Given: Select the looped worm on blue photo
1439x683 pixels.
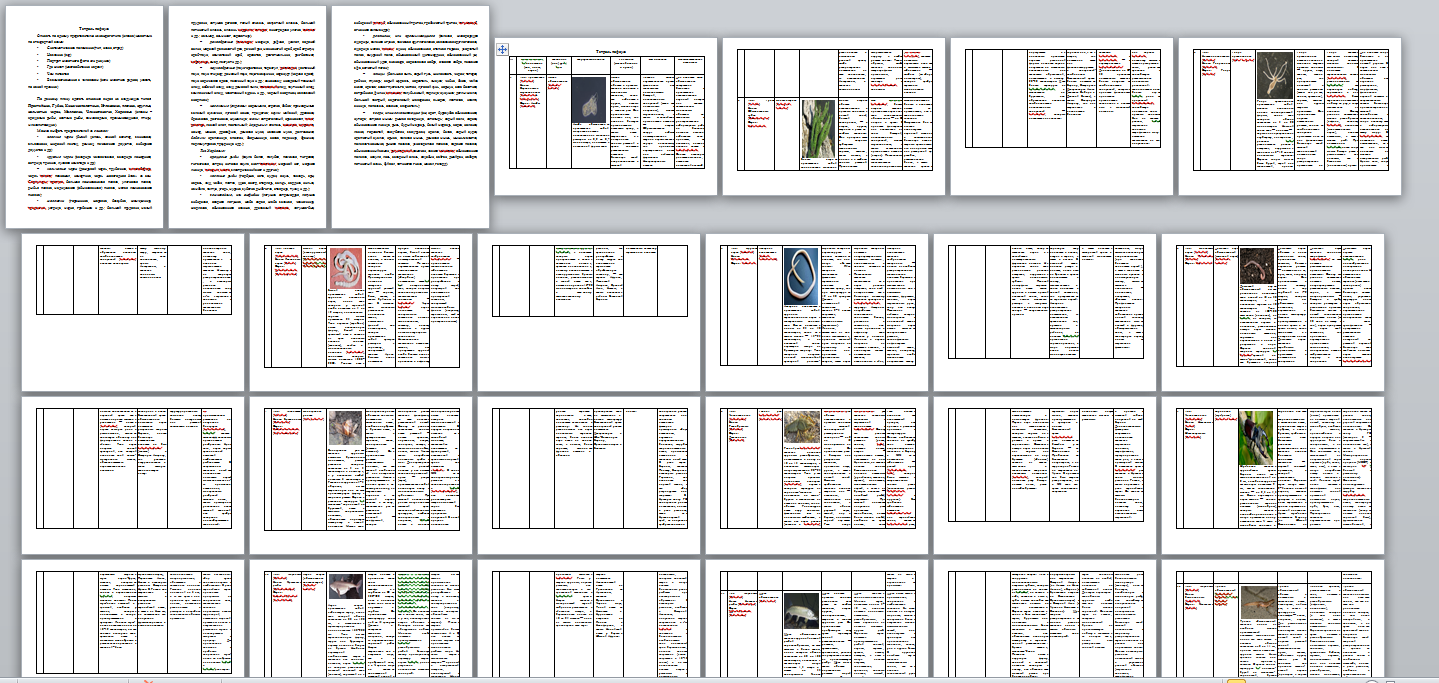Looking at the screenshot, I should [801, 275].
